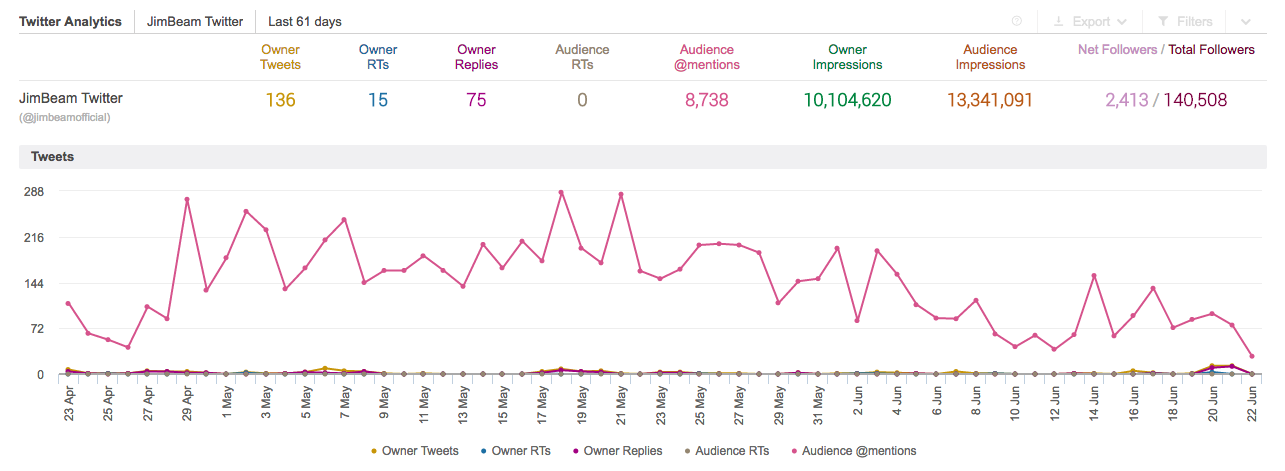
Task: Click the Owner Impressions column header
Action: tap(847, 57)
